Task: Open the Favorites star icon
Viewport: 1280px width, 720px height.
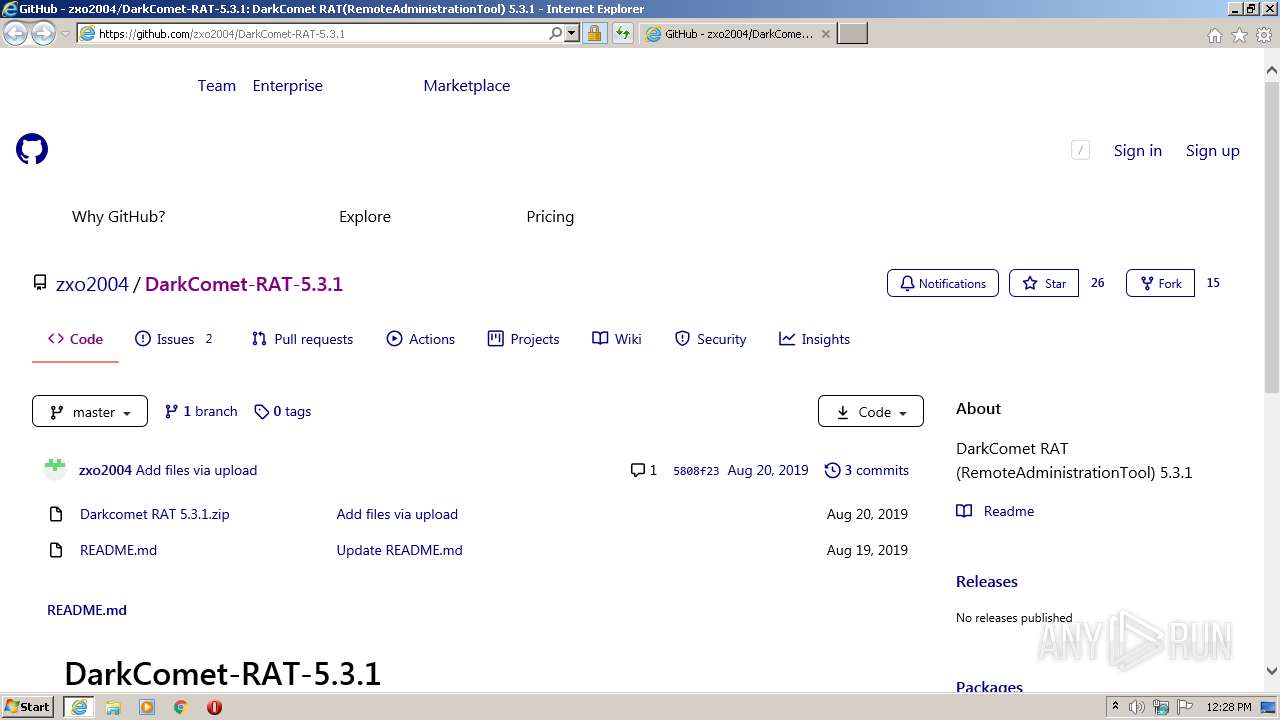Action: pyautogui.click(x=1239, y=35)
